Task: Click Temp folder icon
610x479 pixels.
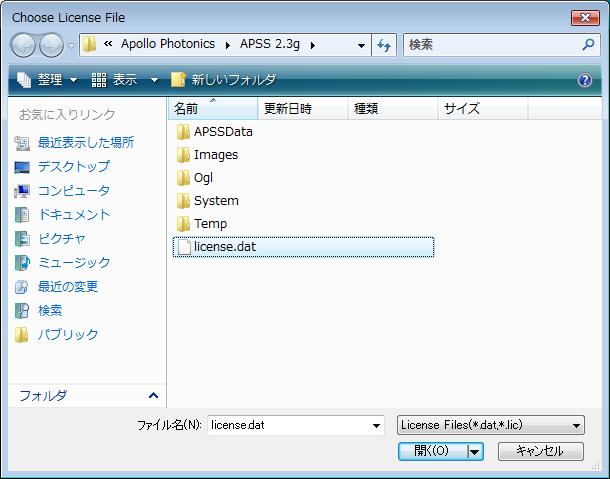Action: (x=183, y=224)
